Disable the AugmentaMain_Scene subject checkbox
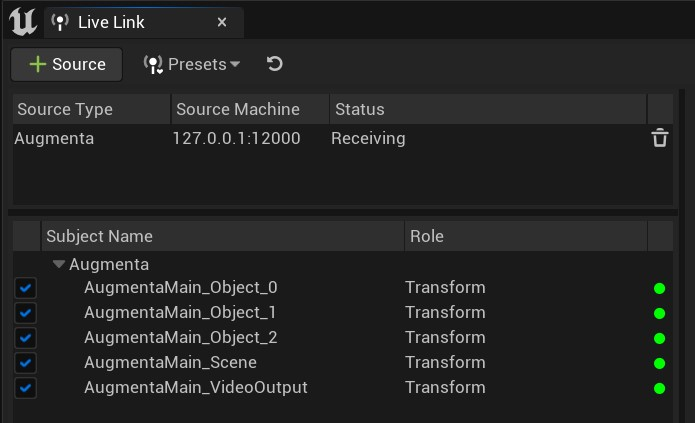The image size is (695, 423). [25, 363]
